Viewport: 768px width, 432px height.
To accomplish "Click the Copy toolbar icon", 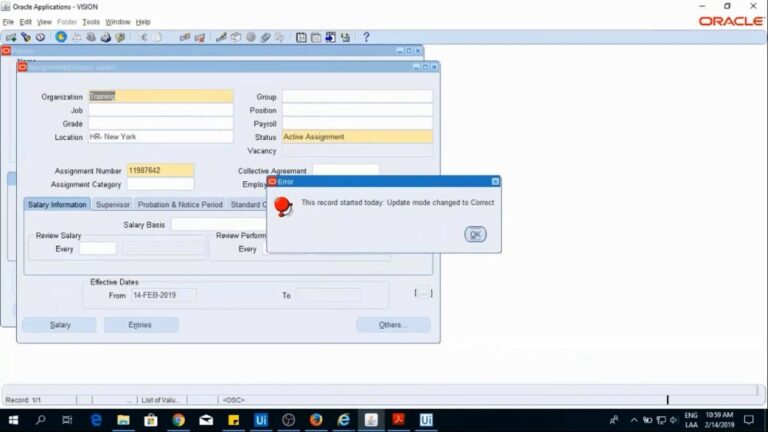I will 157,37.
